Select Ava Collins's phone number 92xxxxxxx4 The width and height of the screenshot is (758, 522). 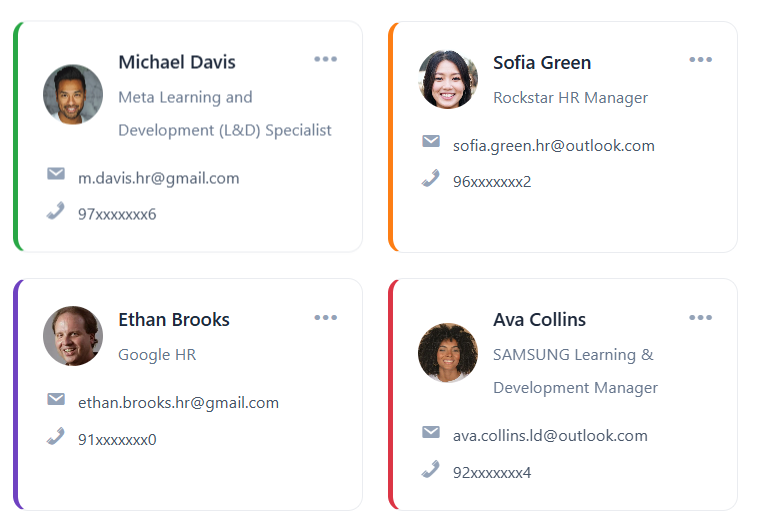point(492,473)
